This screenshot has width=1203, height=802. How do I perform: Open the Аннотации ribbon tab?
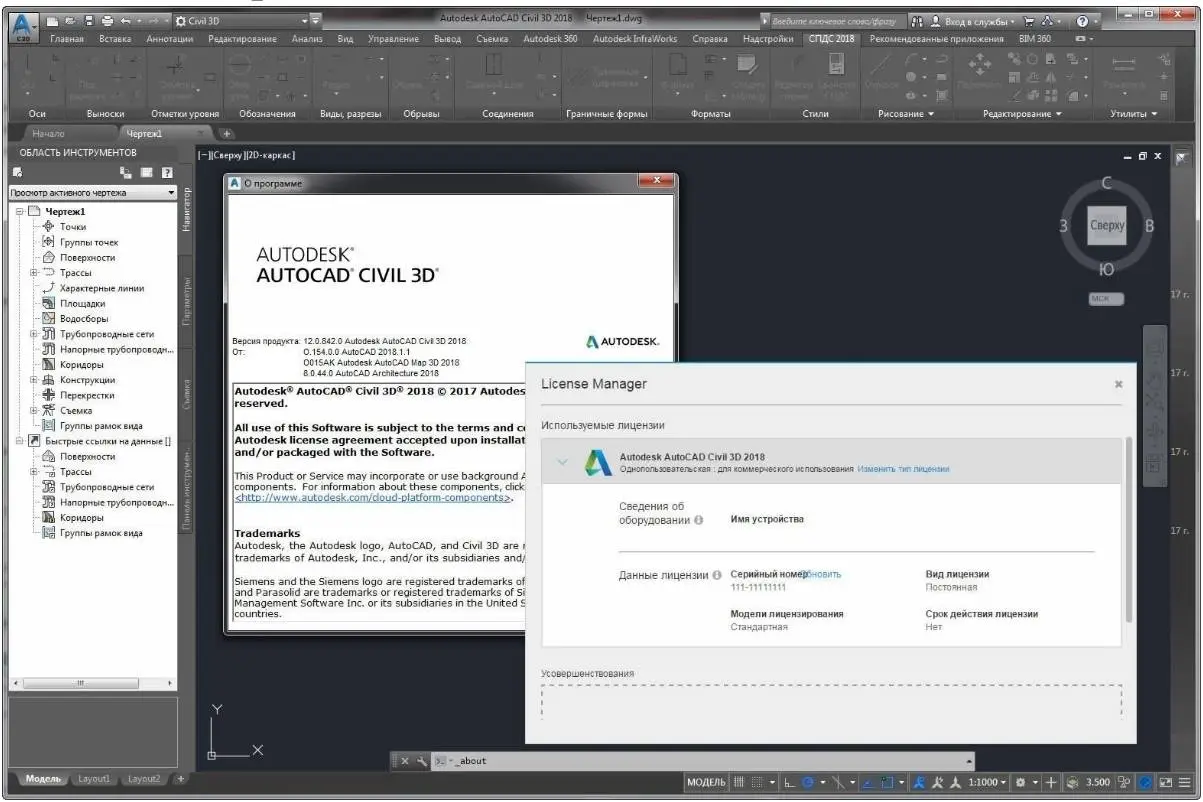[170, 39]
